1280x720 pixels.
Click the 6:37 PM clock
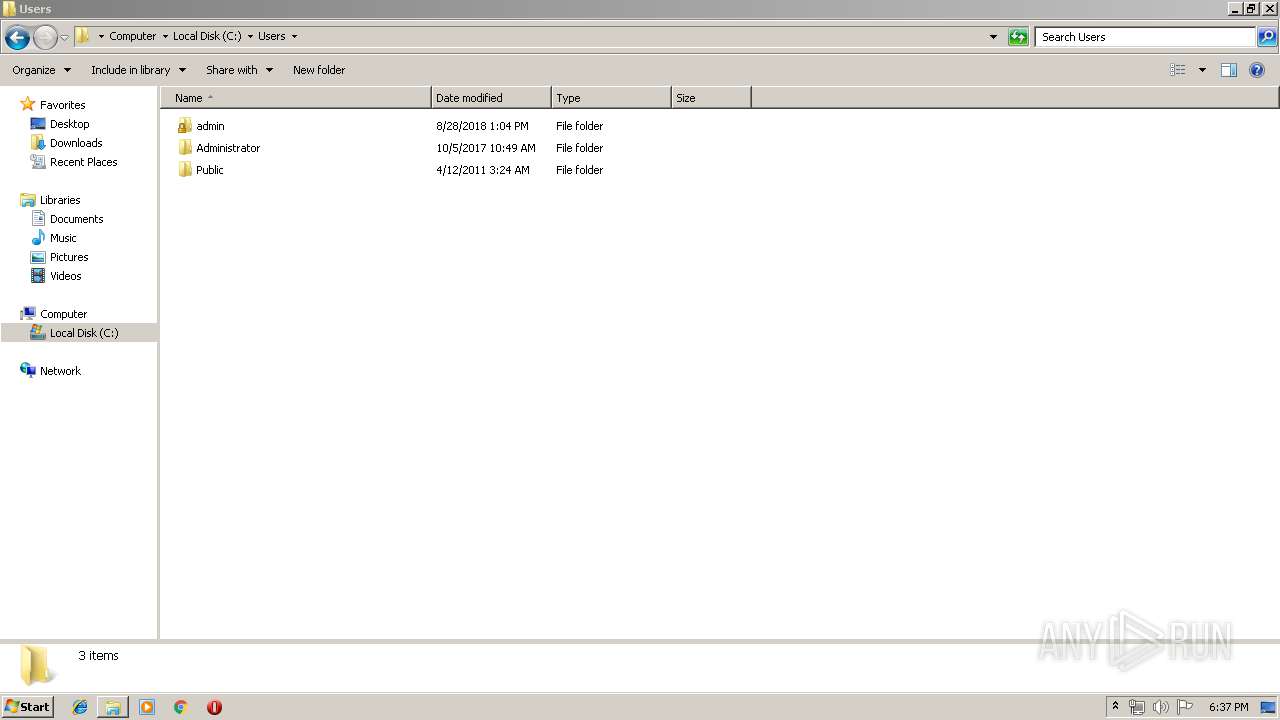1228,707
